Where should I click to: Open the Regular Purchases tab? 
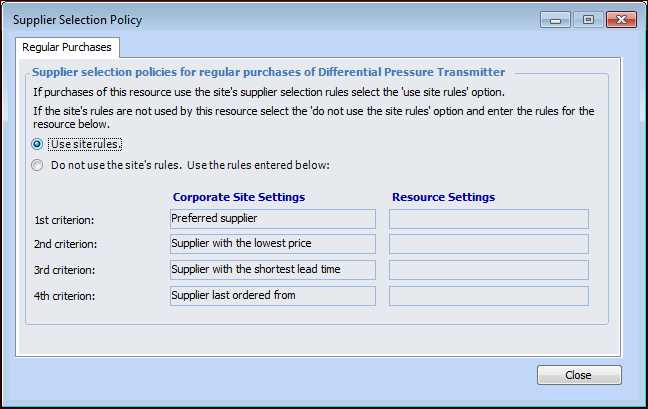[67, 47]
